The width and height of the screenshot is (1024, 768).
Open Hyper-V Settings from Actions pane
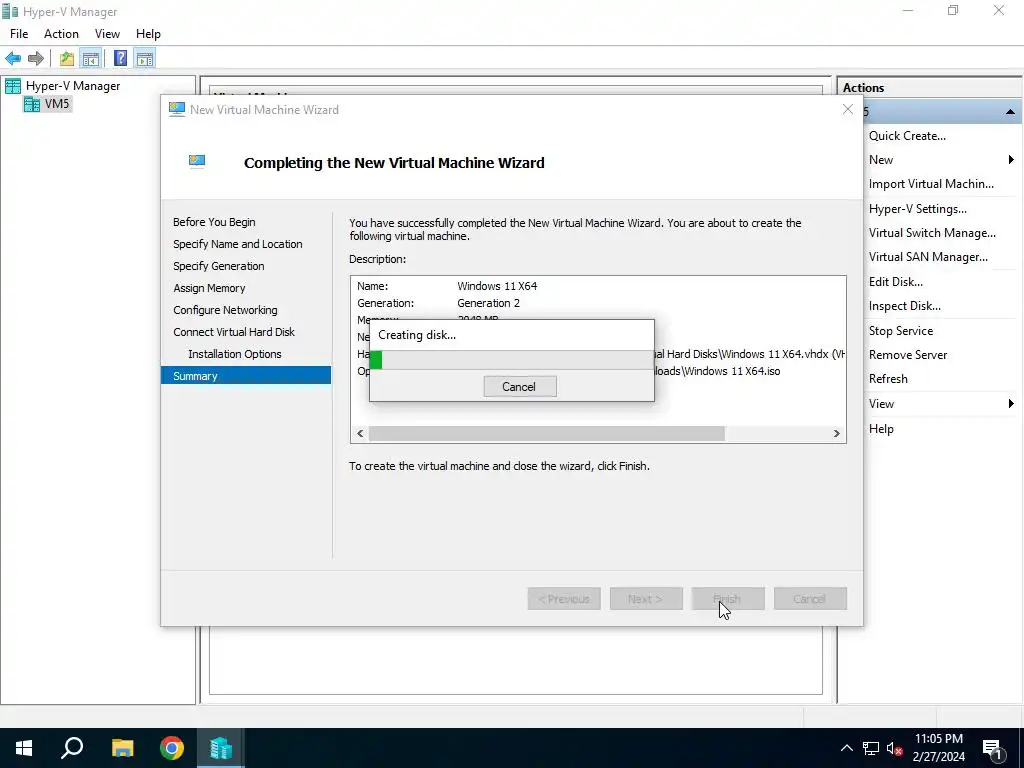[918, 209]
